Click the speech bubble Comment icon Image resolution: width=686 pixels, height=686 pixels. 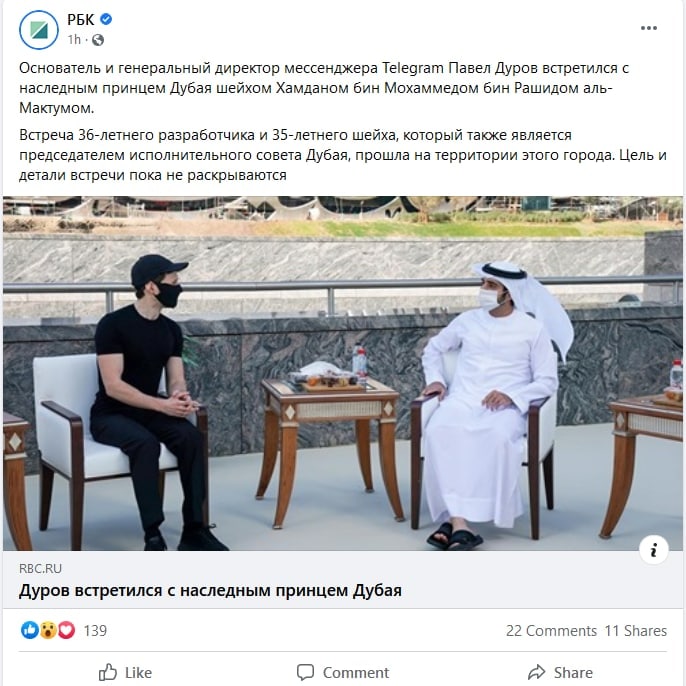point(305,672)
